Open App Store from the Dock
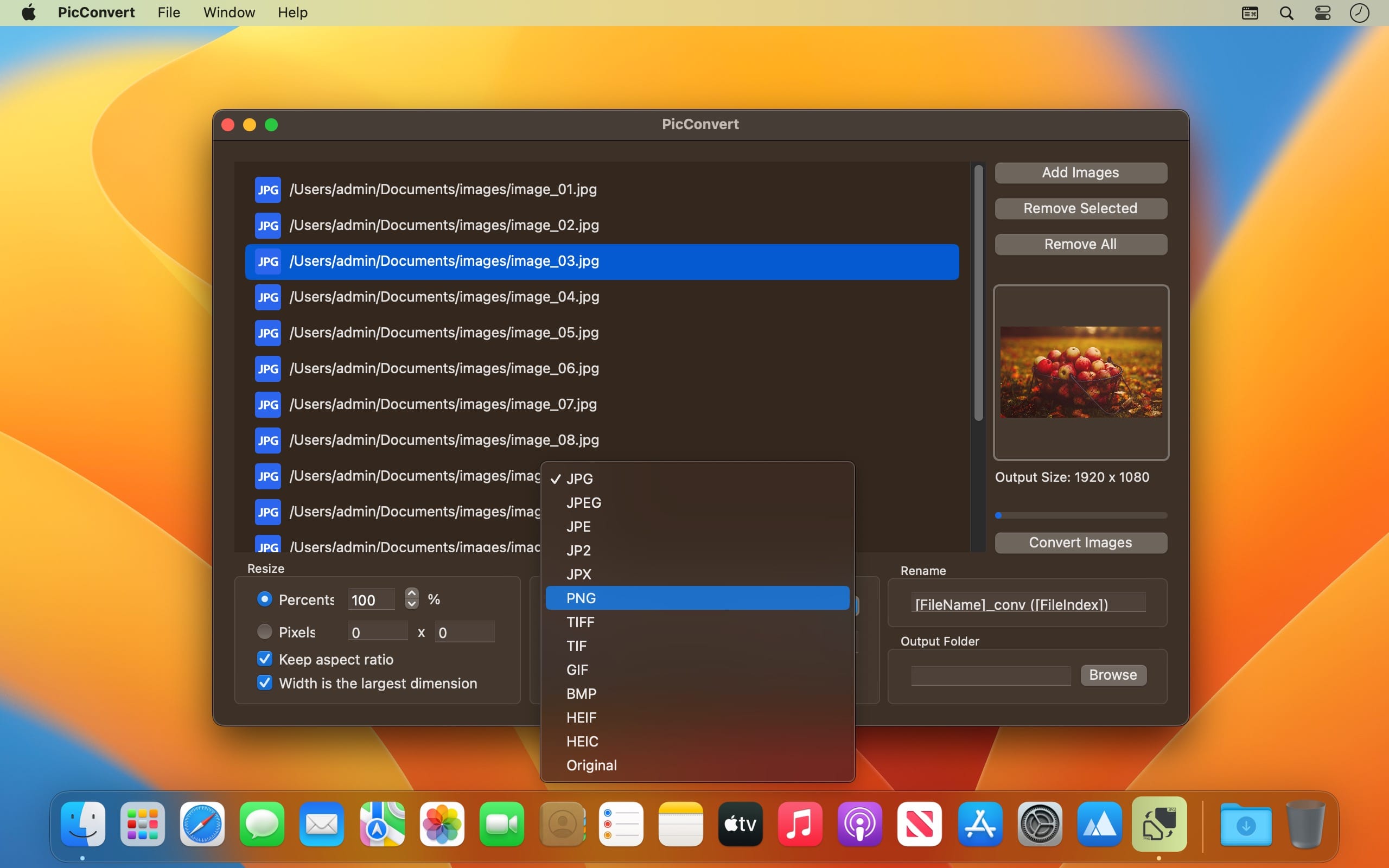1389x868 pixels. coord(980,824)
